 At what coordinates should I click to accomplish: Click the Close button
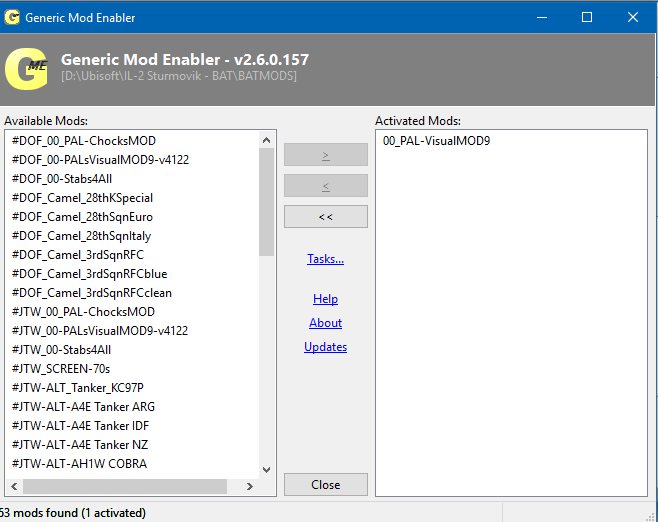pos(326,485)
